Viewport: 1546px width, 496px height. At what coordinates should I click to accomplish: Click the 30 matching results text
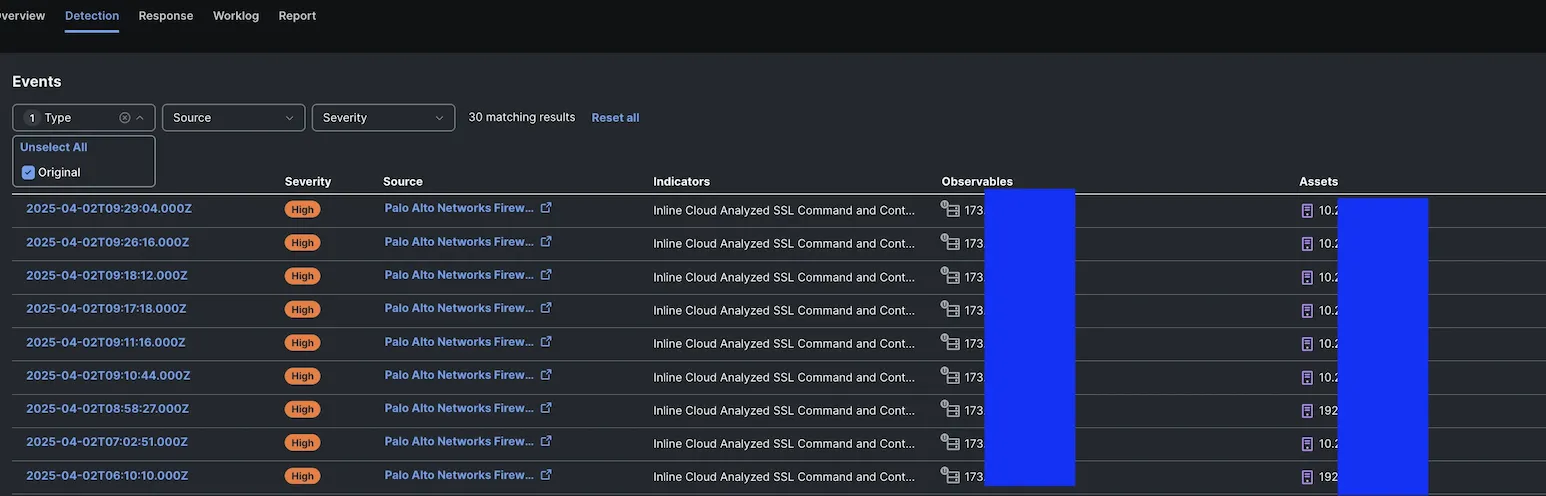tap(522, 117)
